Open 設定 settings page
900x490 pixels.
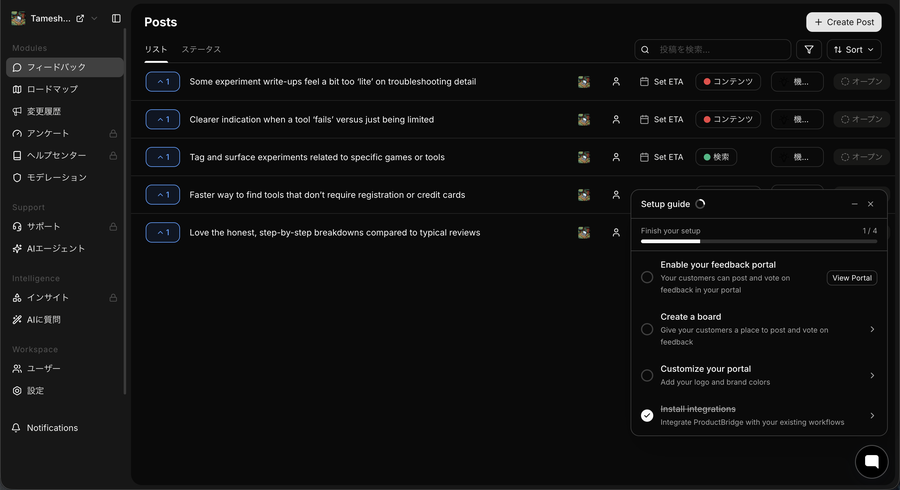(65, 391)
